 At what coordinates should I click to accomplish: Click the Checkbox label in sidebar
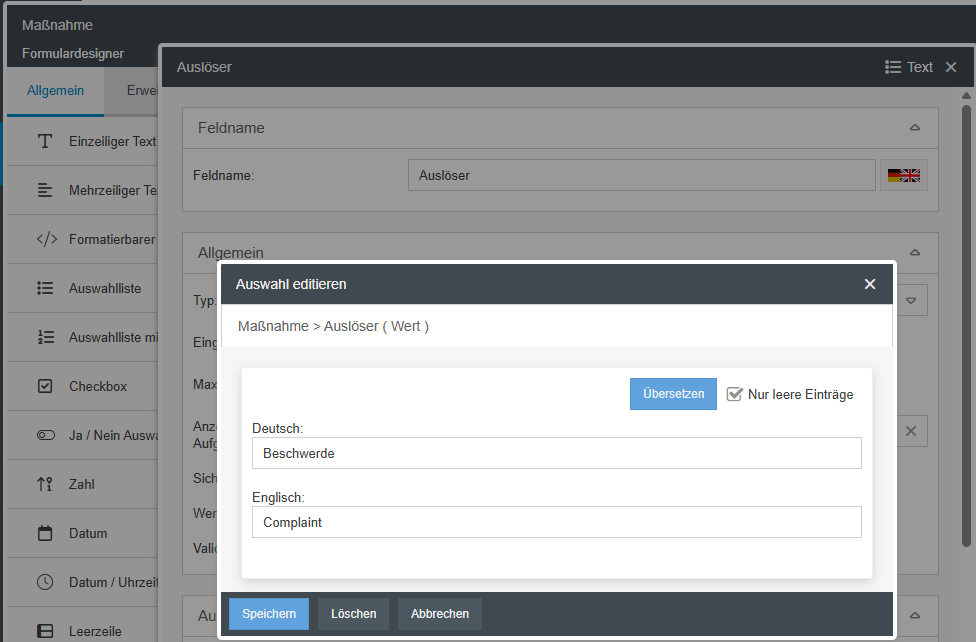98,387
